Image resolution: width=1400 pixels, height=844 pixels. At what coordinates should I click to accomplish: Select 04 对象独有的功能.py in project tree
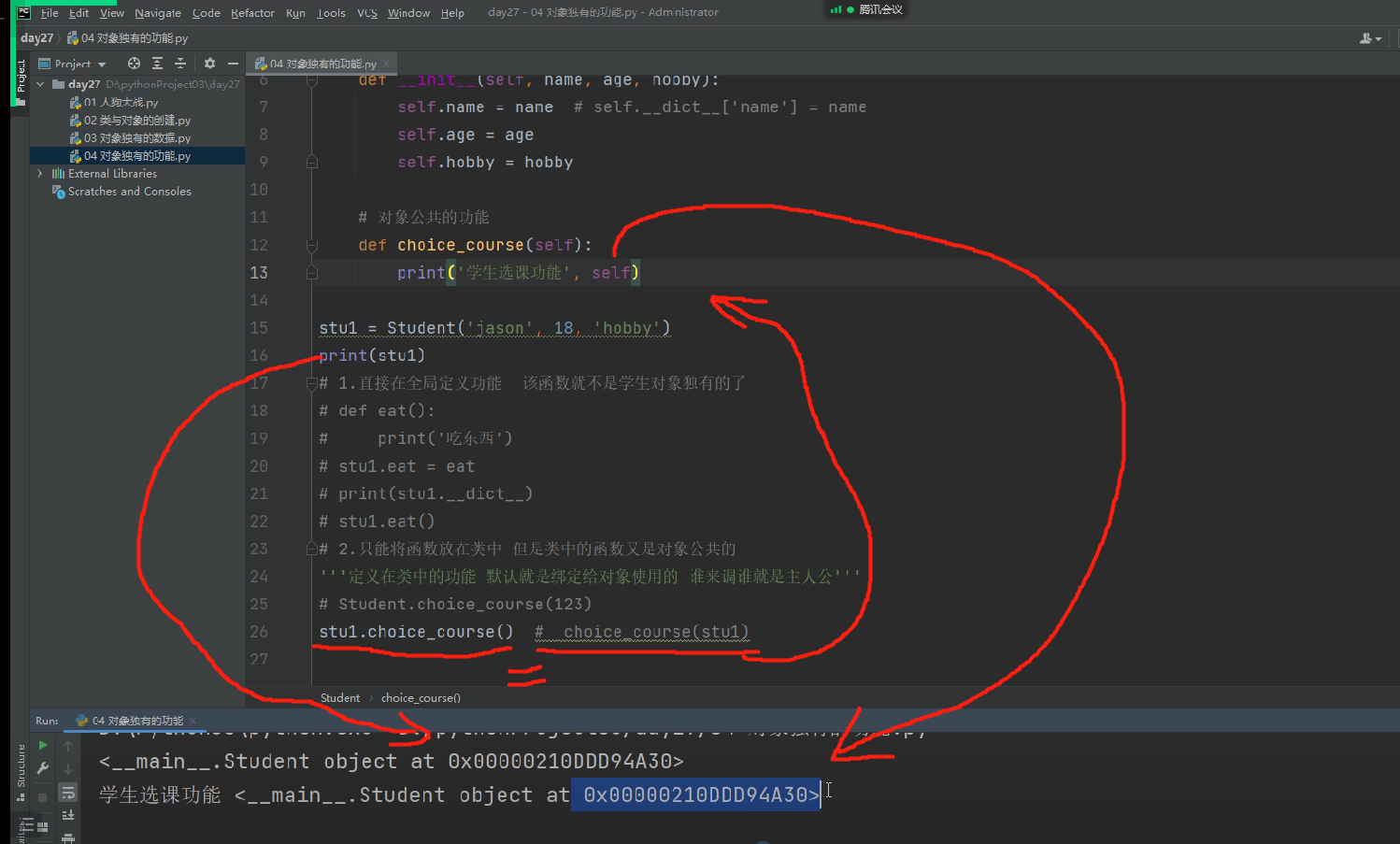click(136, 156)
